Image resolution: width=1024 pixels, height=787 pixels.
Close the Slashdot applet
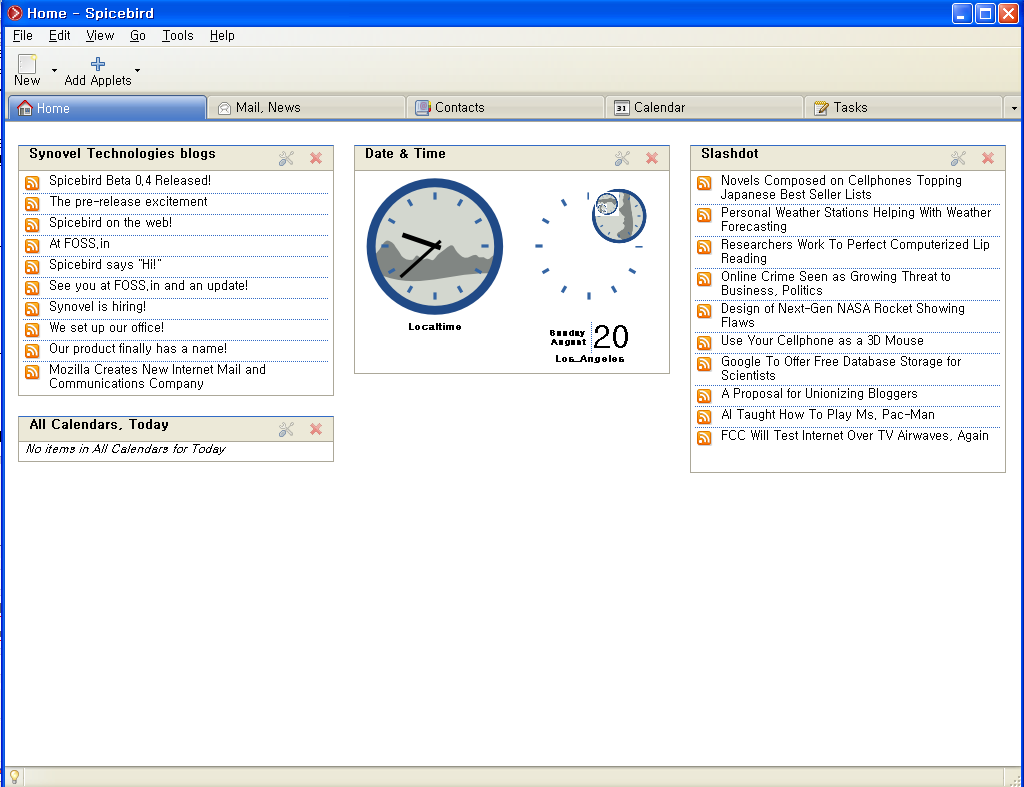988,158
